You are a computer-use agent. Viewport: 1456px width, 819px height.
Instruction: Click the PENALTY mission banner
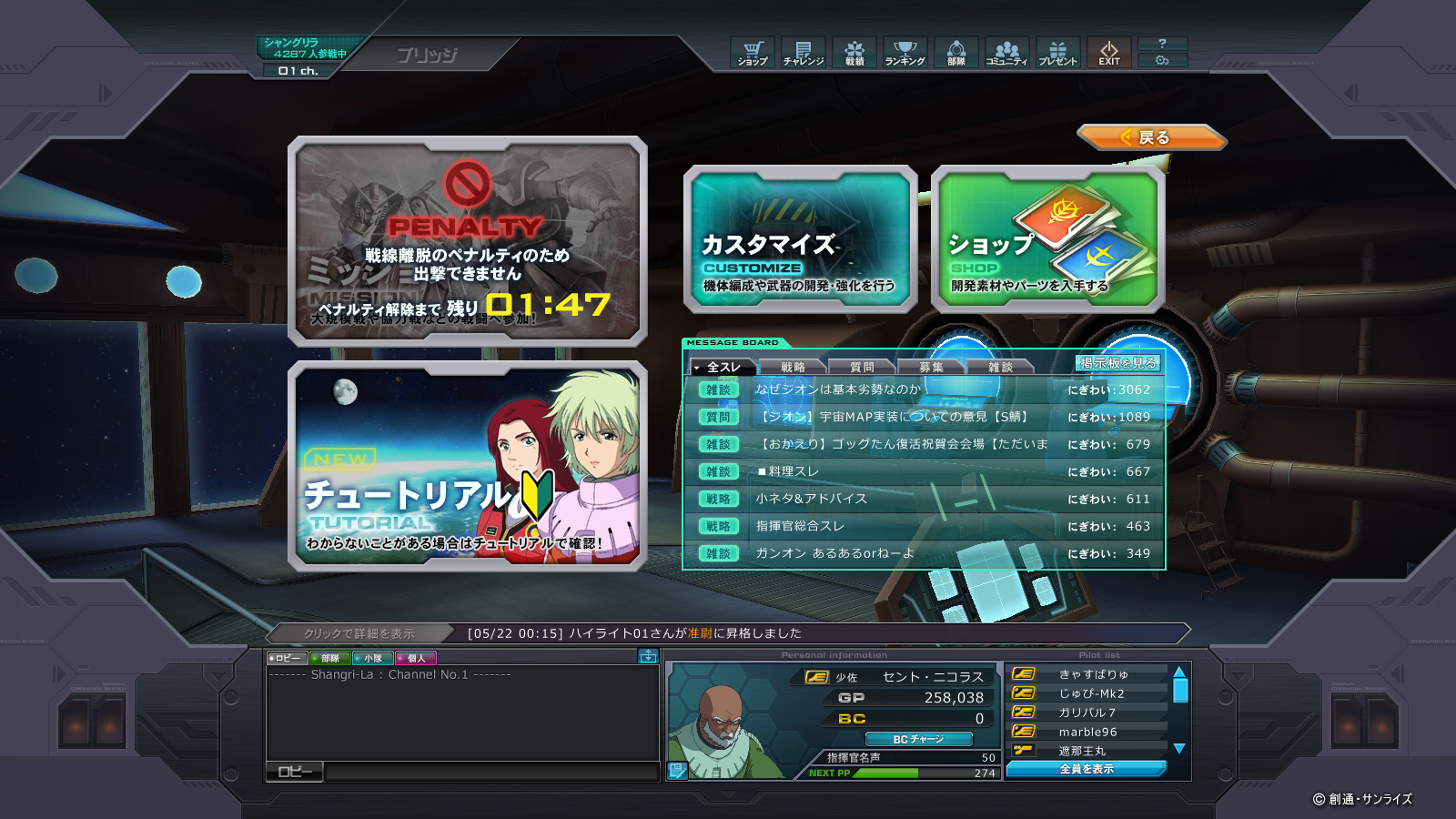(x=467, y=241)
